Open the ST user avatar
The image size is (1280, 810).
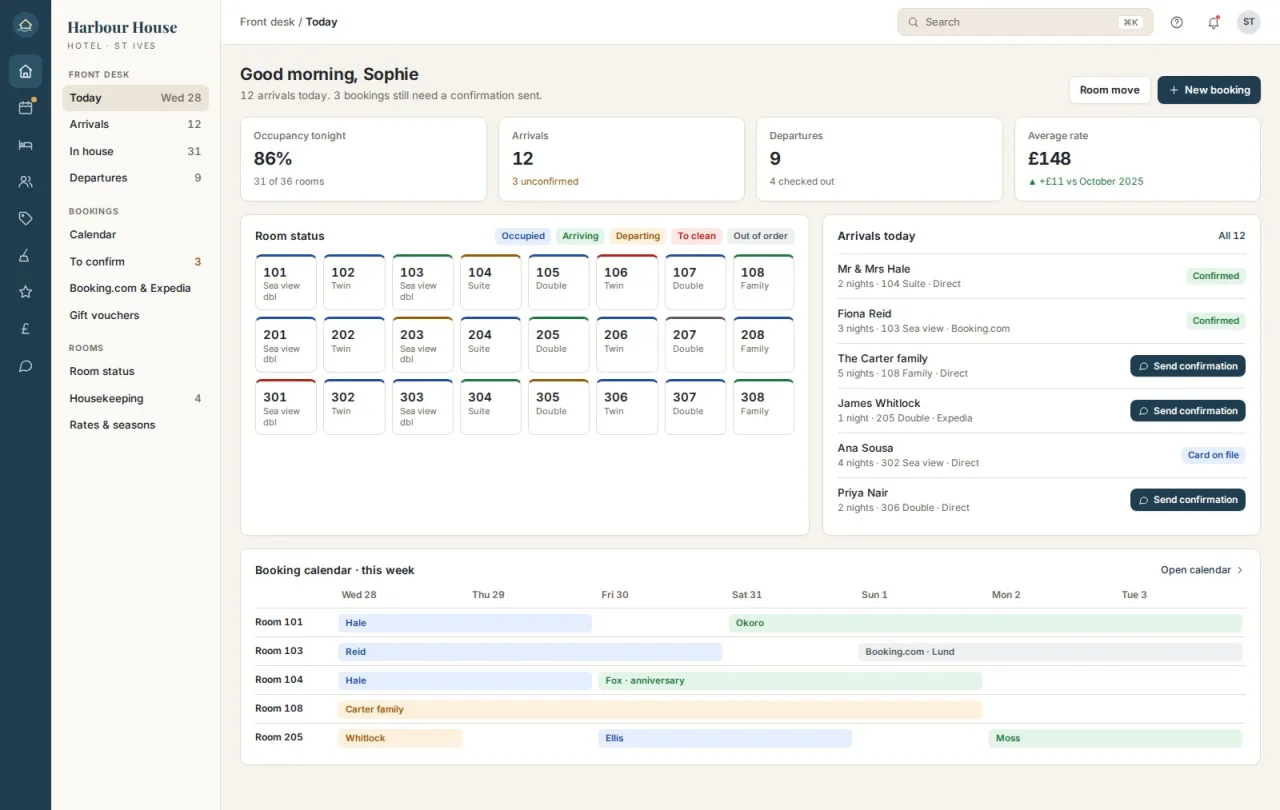point(1249,22)
